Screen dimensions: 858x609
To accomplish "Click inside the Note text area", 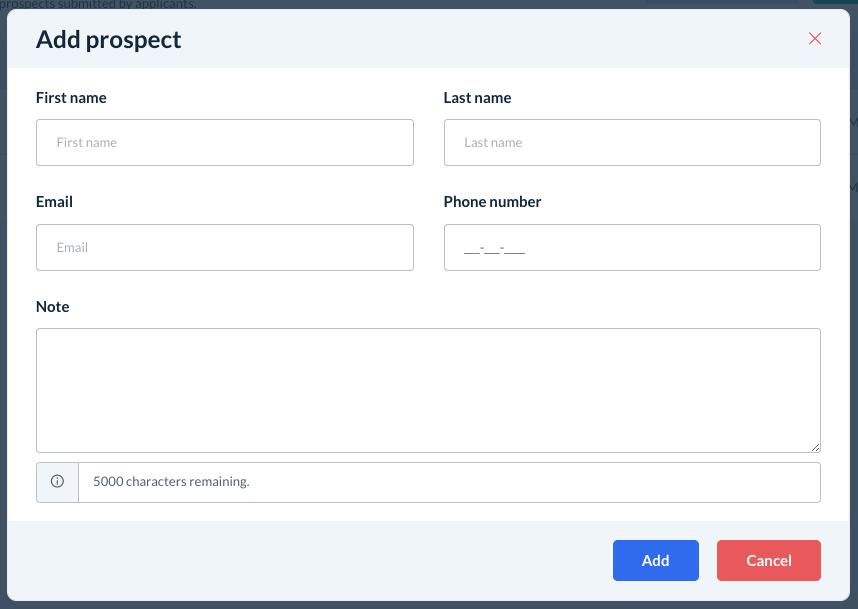I will pyautogui.click(x=428, y=390).
